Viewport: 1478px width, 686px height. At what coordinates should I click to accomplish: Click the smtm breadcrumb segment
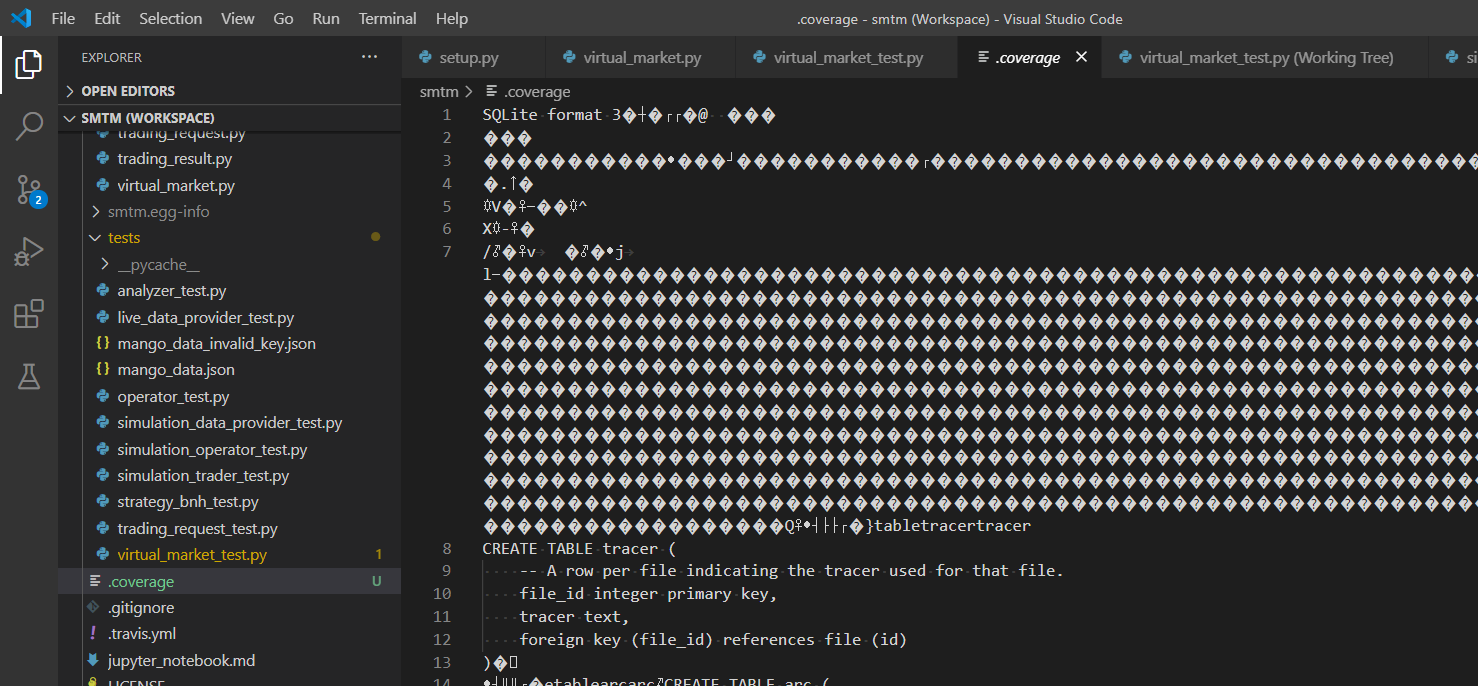pyautogui.click(x=439, y=91)
